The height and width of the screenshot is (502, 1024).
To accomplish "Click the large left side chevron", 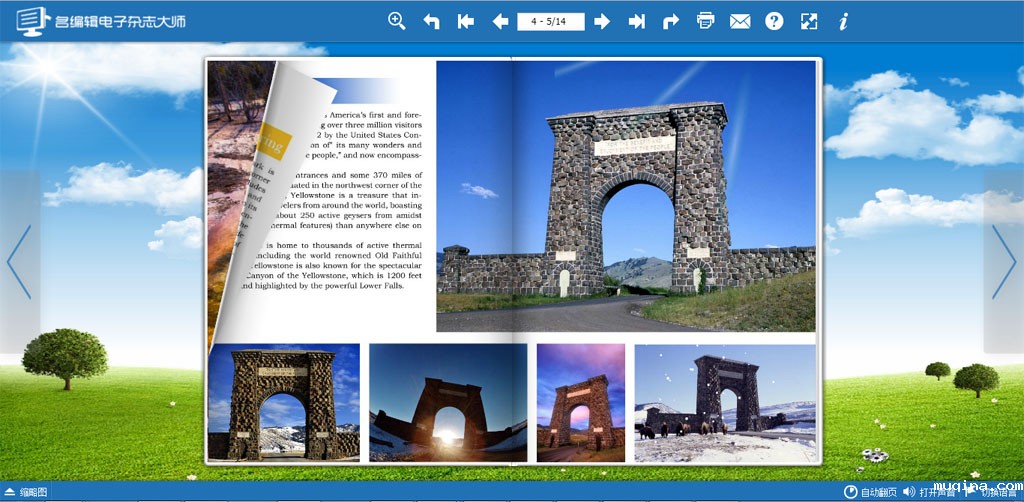I will tap(19, 262).
